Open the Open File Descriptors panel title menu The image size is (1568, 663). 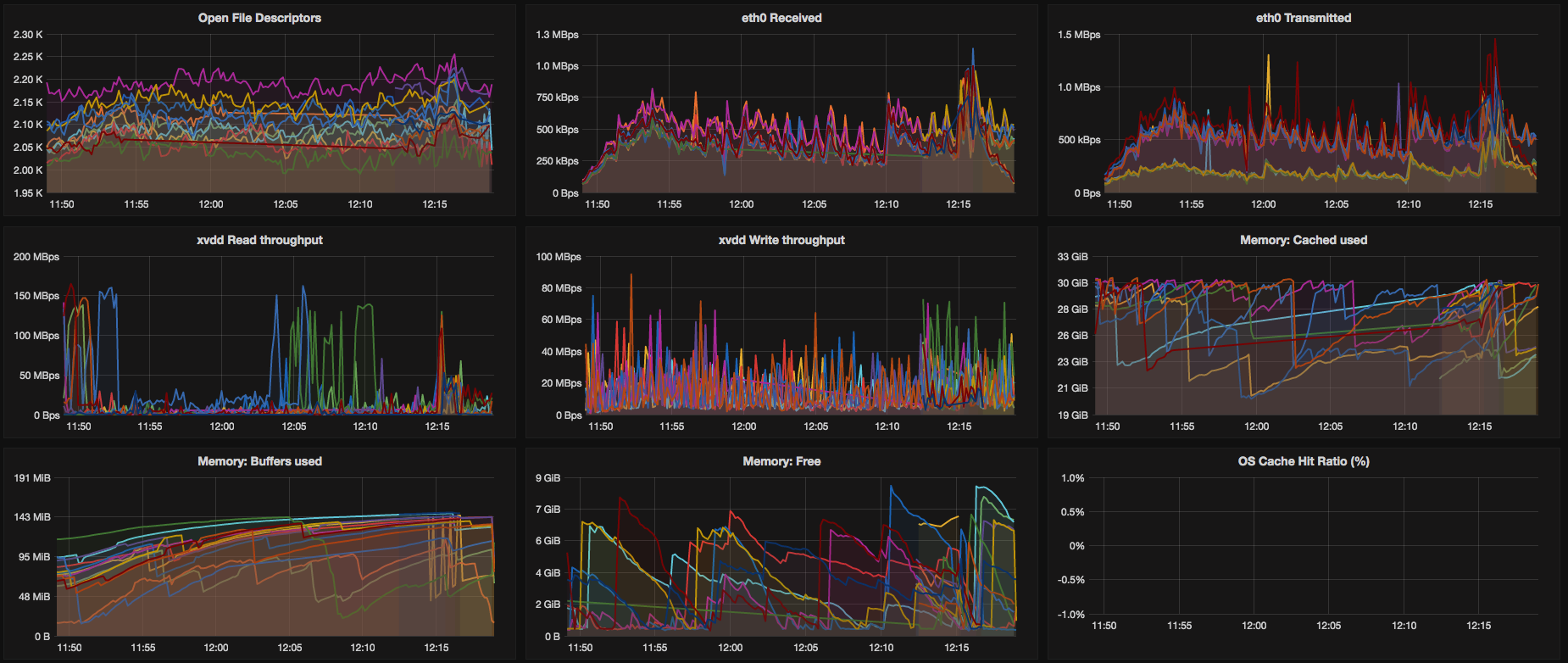(259, 18)
